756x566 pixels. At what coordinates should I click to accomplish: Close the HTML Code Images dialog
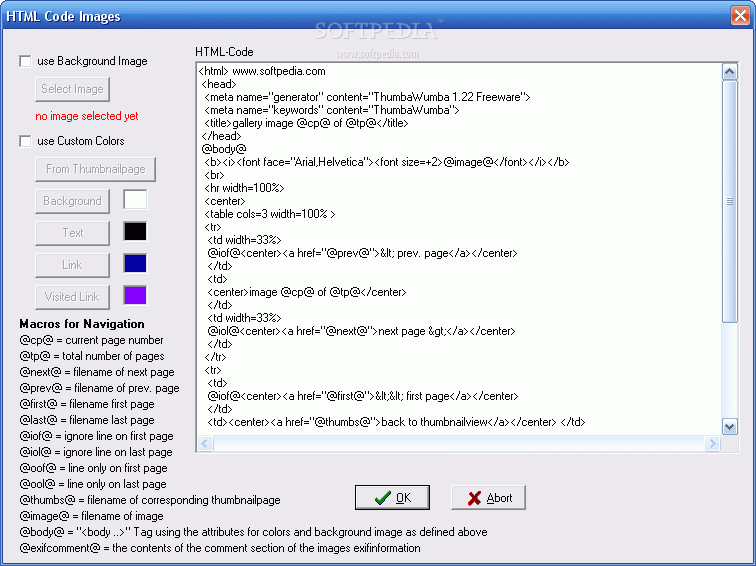[x=740, y=16]
